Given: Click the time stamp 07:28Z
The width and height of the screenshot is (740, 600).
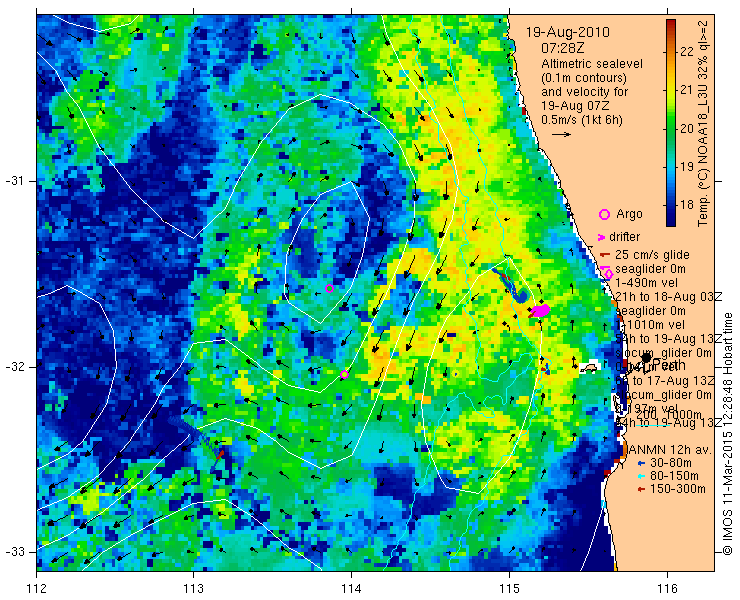Looking at the screenshot, I should [563, 48].
